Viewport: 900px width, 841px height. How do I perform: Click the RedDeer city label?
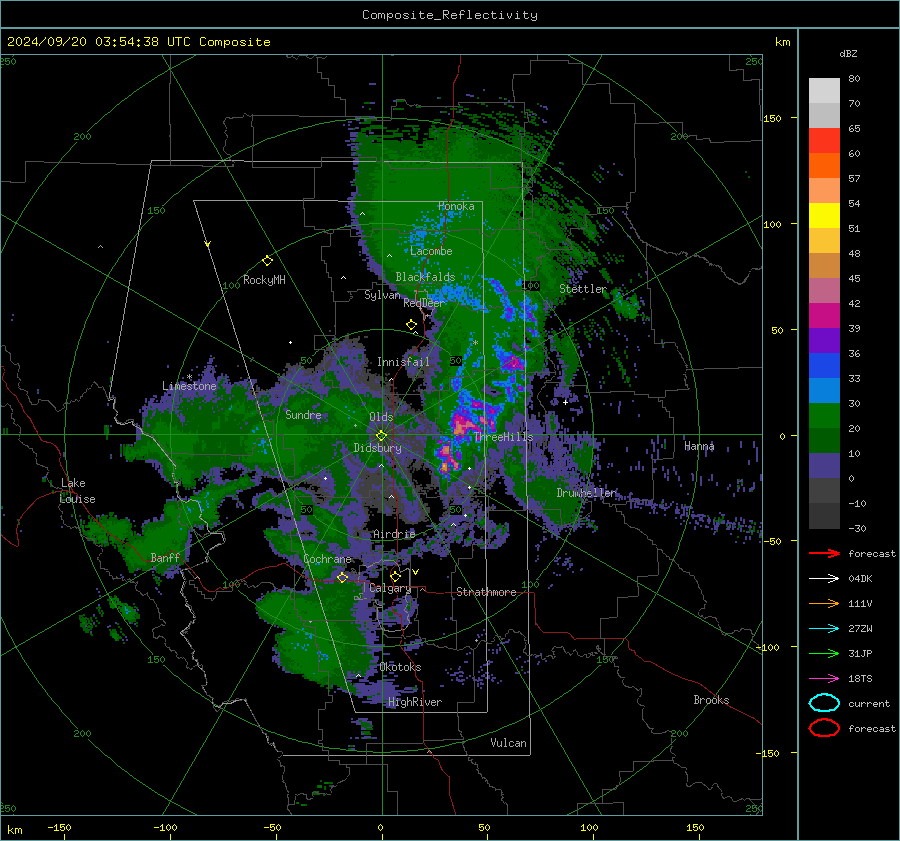(x=424, y=303)
